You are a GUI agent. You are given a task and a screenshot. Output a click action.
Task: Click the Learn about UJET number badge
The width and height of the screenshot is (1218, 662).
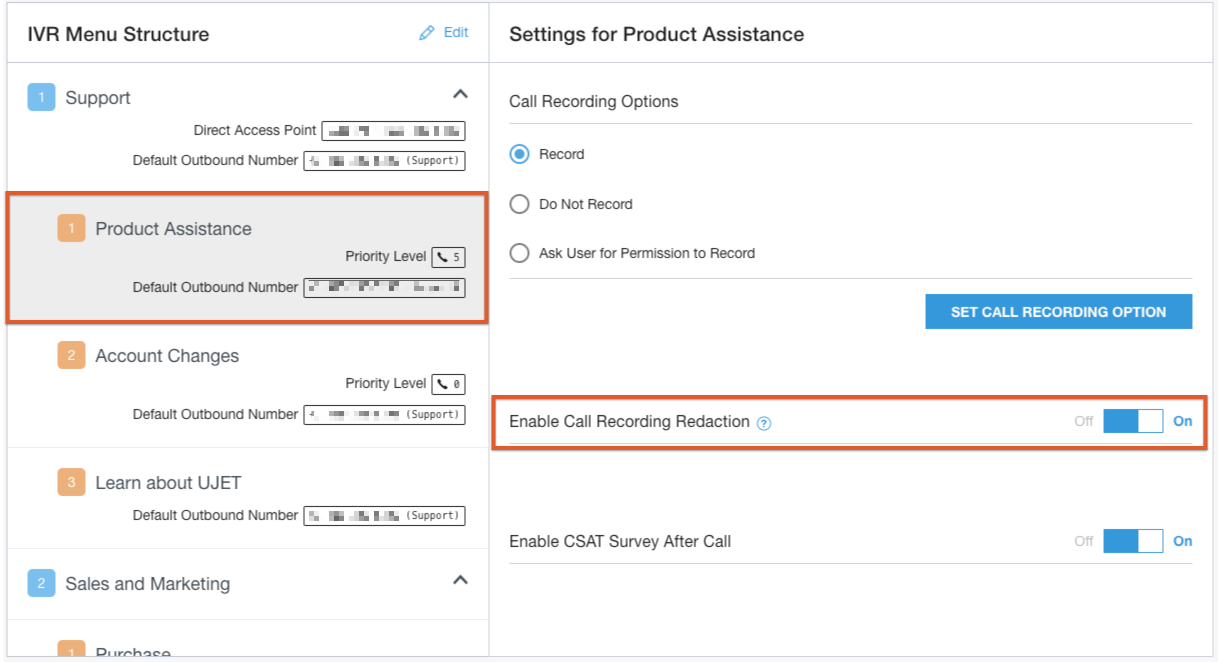(x=71, y=482)
